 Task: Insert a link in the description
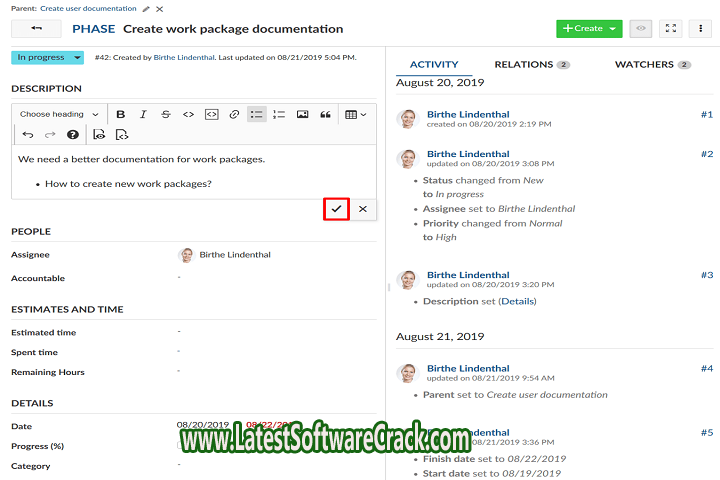(234, 114)
